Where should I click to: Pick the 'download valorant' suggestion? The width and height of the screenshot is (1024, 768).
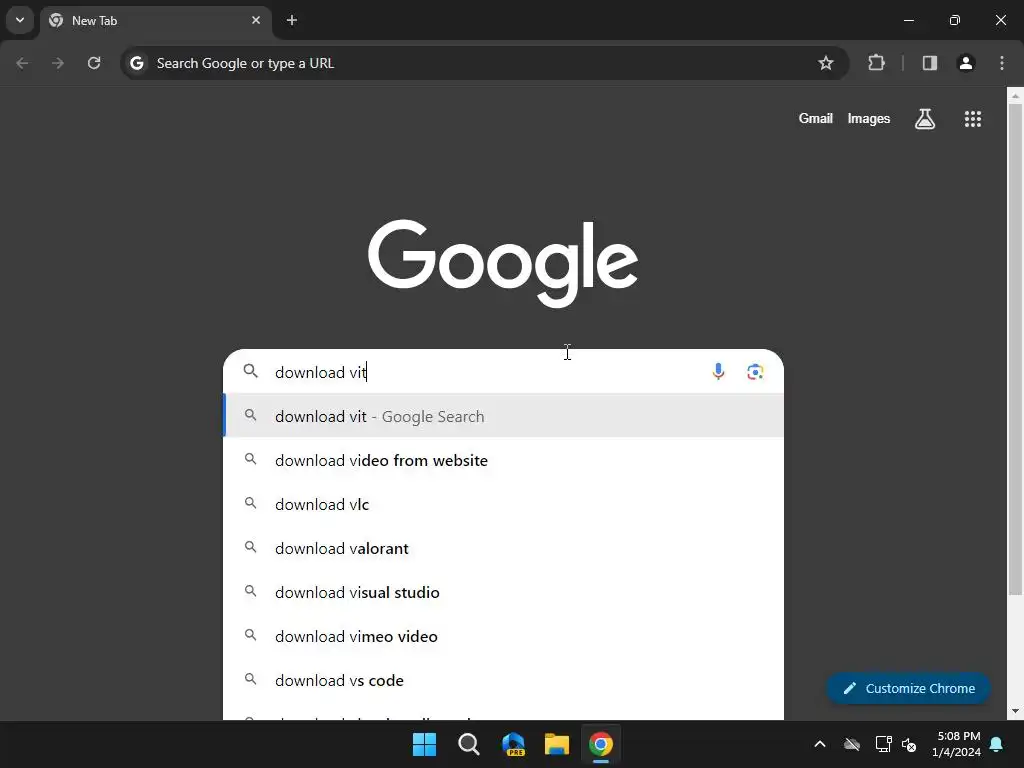pyautogui.click(x=504, y=548)
